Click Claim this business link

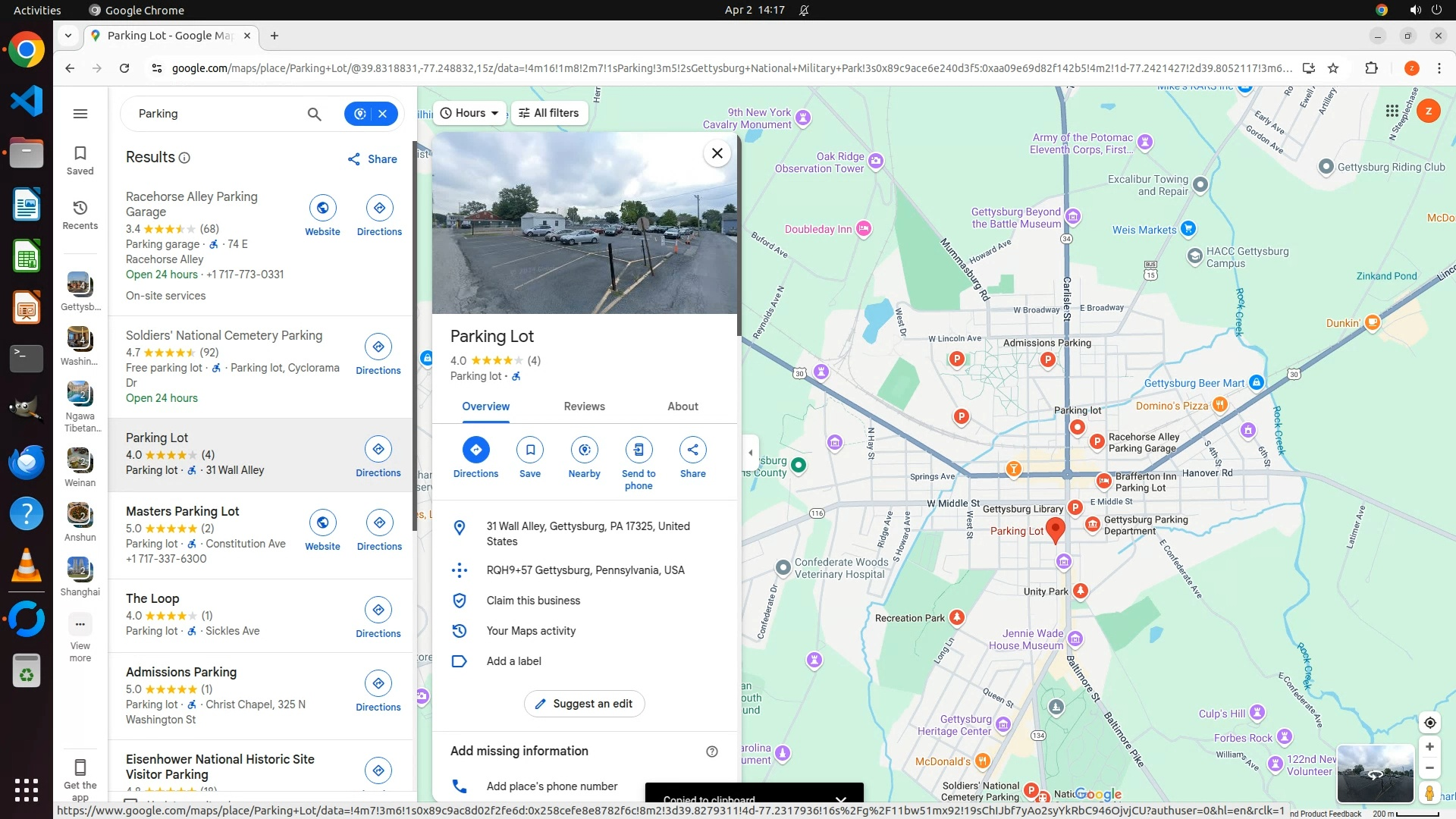click(533, 601)
